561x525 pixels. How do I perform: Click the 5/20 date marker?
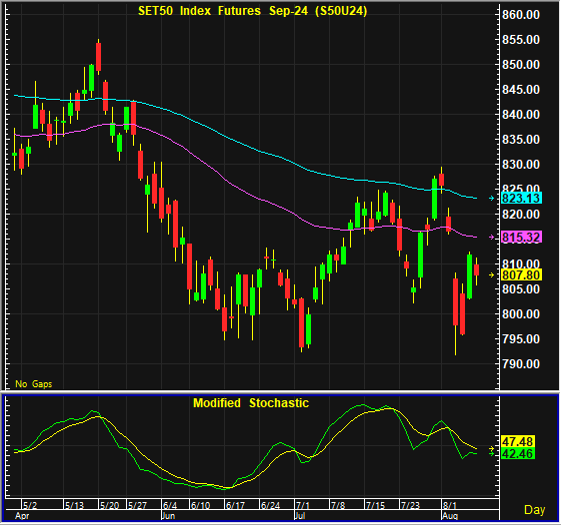[109, 505]
